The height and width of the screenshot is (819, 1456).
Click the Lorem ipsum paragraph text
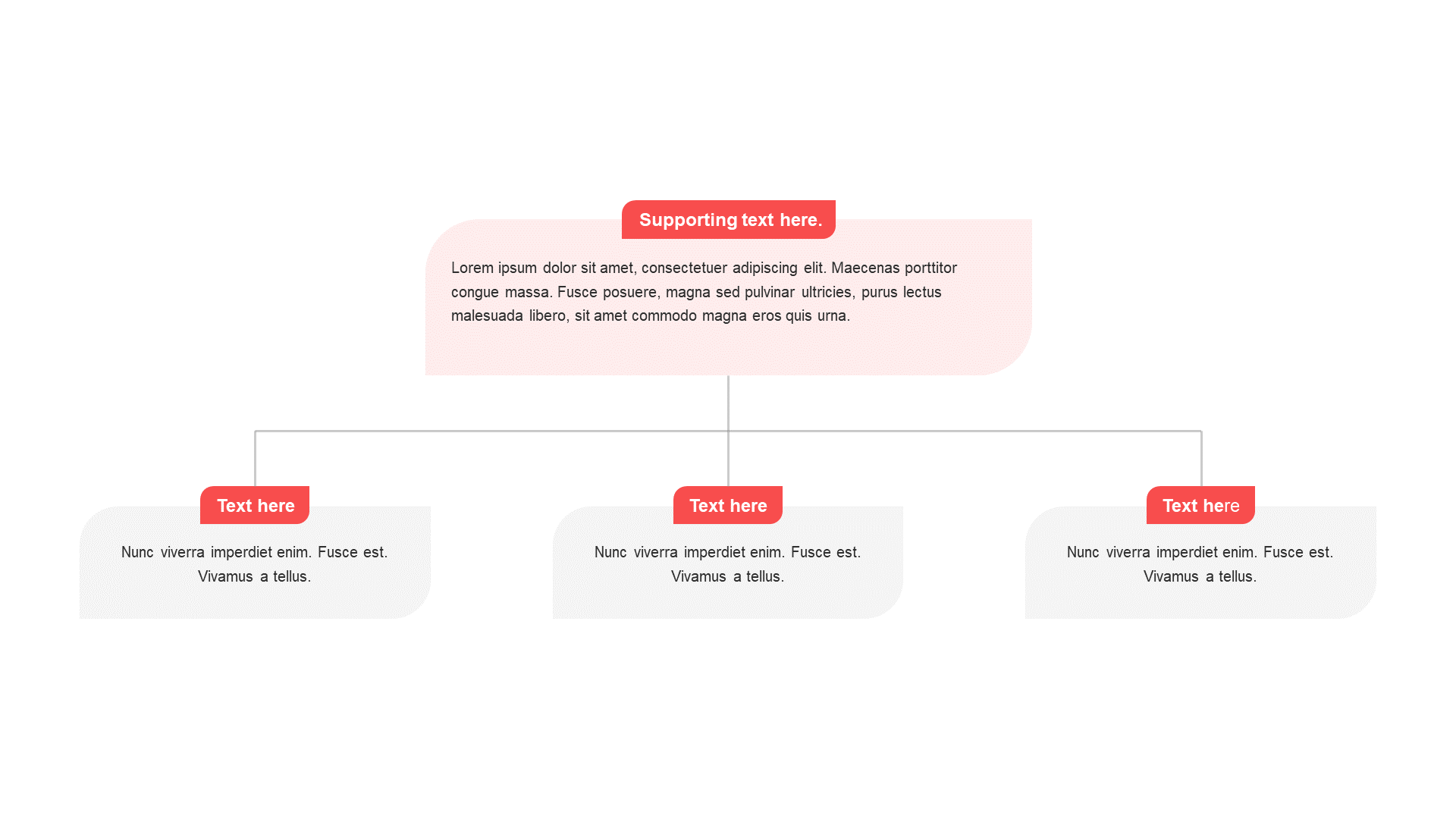[x=704, y=292]
